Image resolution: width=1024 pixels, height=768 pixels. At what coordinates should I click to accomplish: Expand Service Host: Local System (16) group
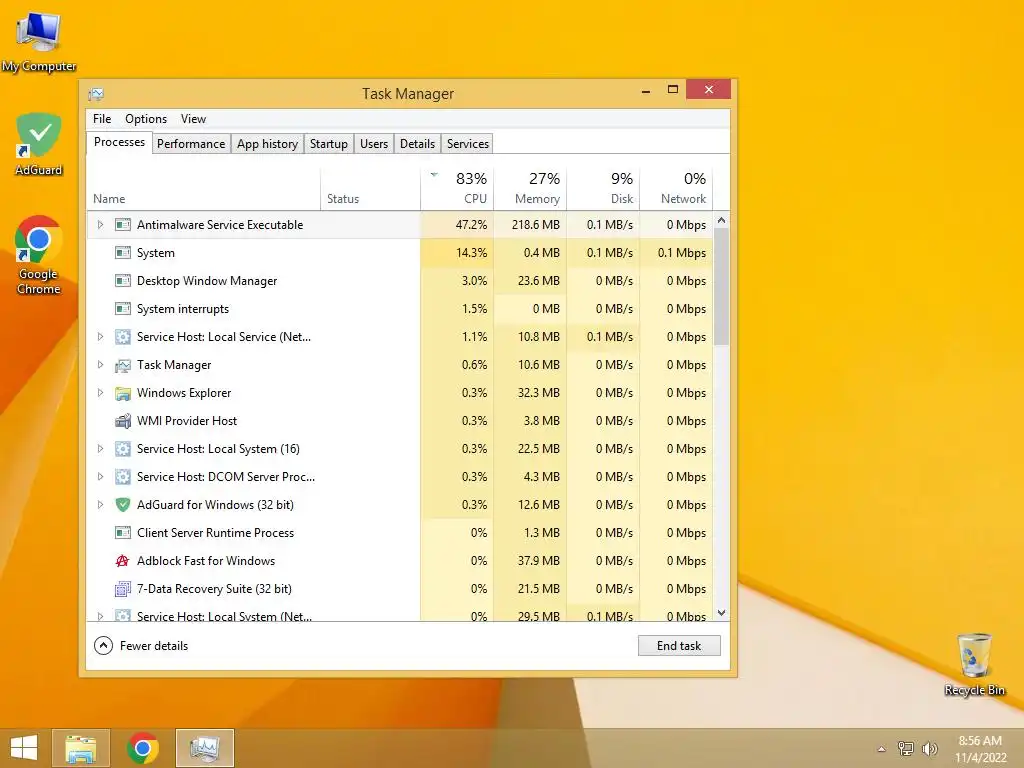(x=101, y=449)
